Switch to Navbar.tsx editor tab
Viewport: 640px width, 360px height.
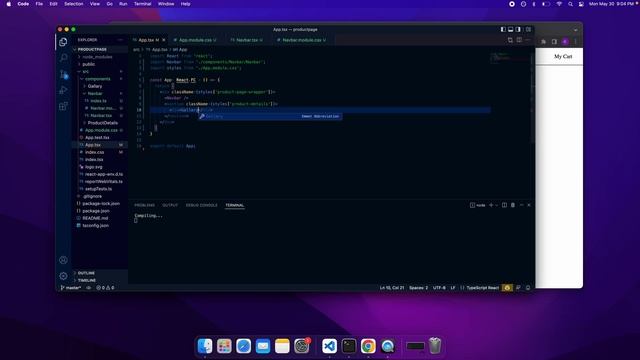click(x=247, y=40)
